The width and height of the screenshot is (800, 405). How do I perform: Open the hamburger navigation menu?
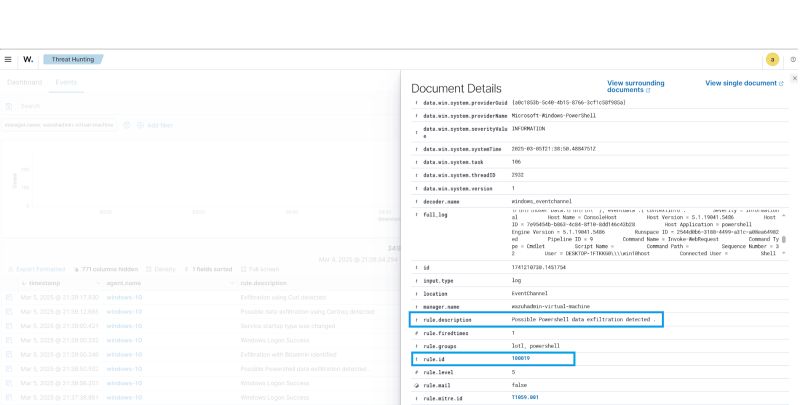tap(8, 60)
